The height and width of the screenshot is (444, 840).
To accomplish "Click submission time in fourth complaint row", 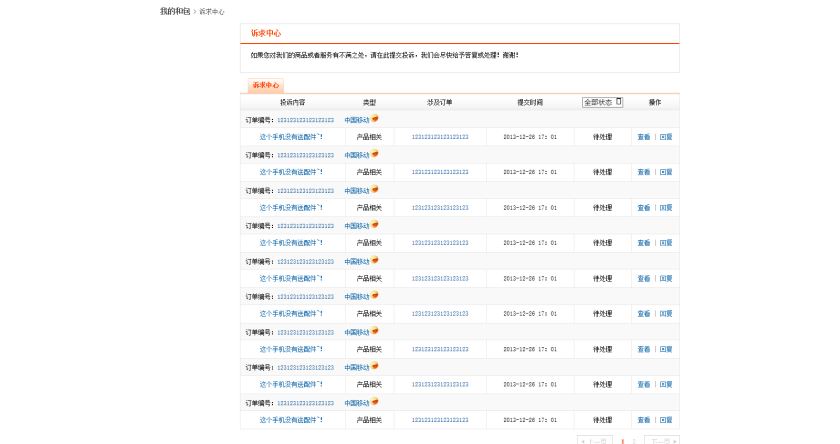I will [530, 243].
